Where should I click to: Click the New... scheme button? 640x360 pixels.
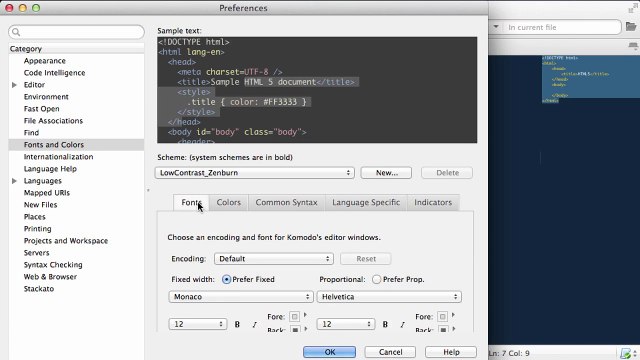point(386,173)
